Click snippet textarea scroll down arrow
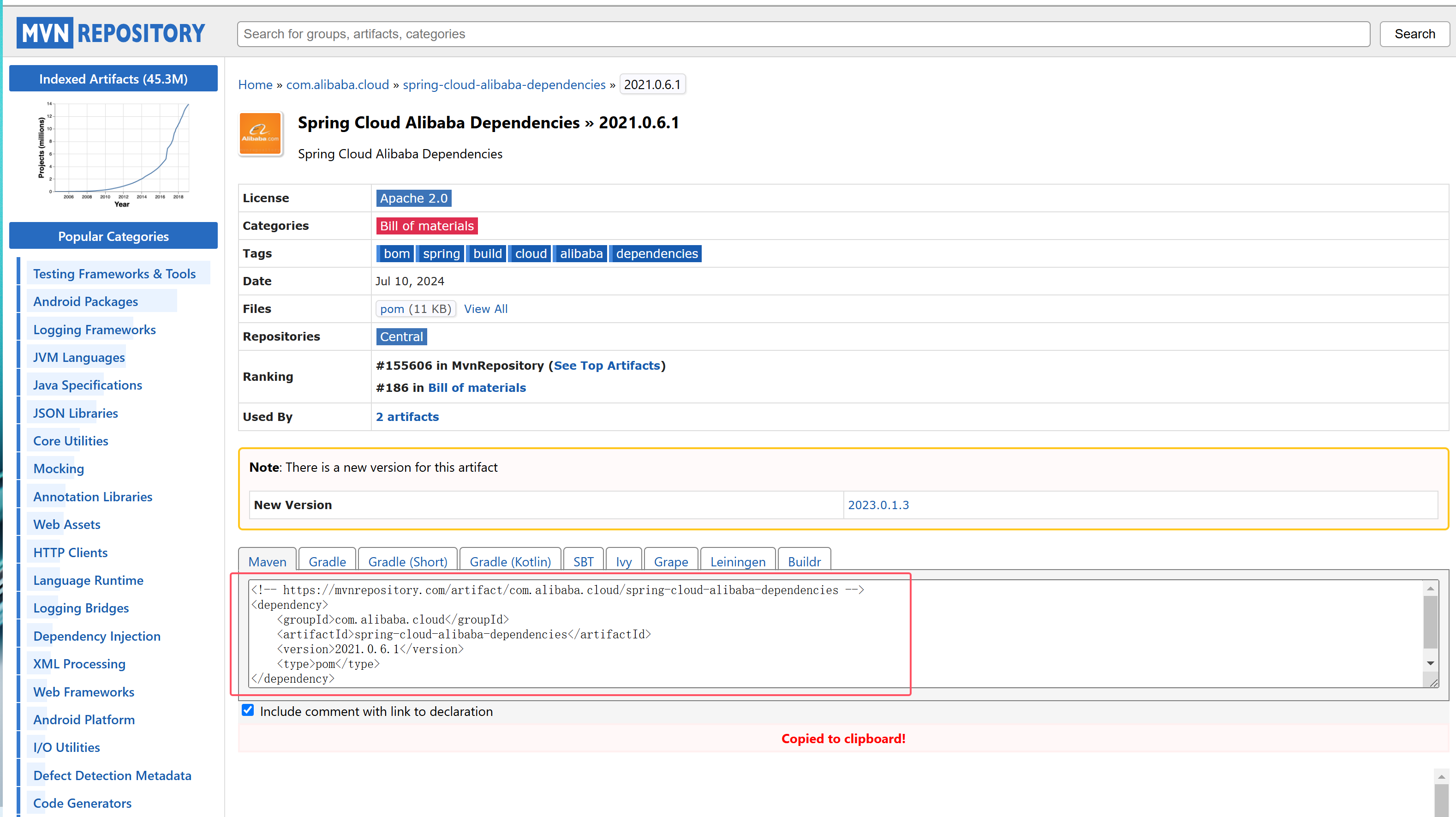 coord(1431,663)
